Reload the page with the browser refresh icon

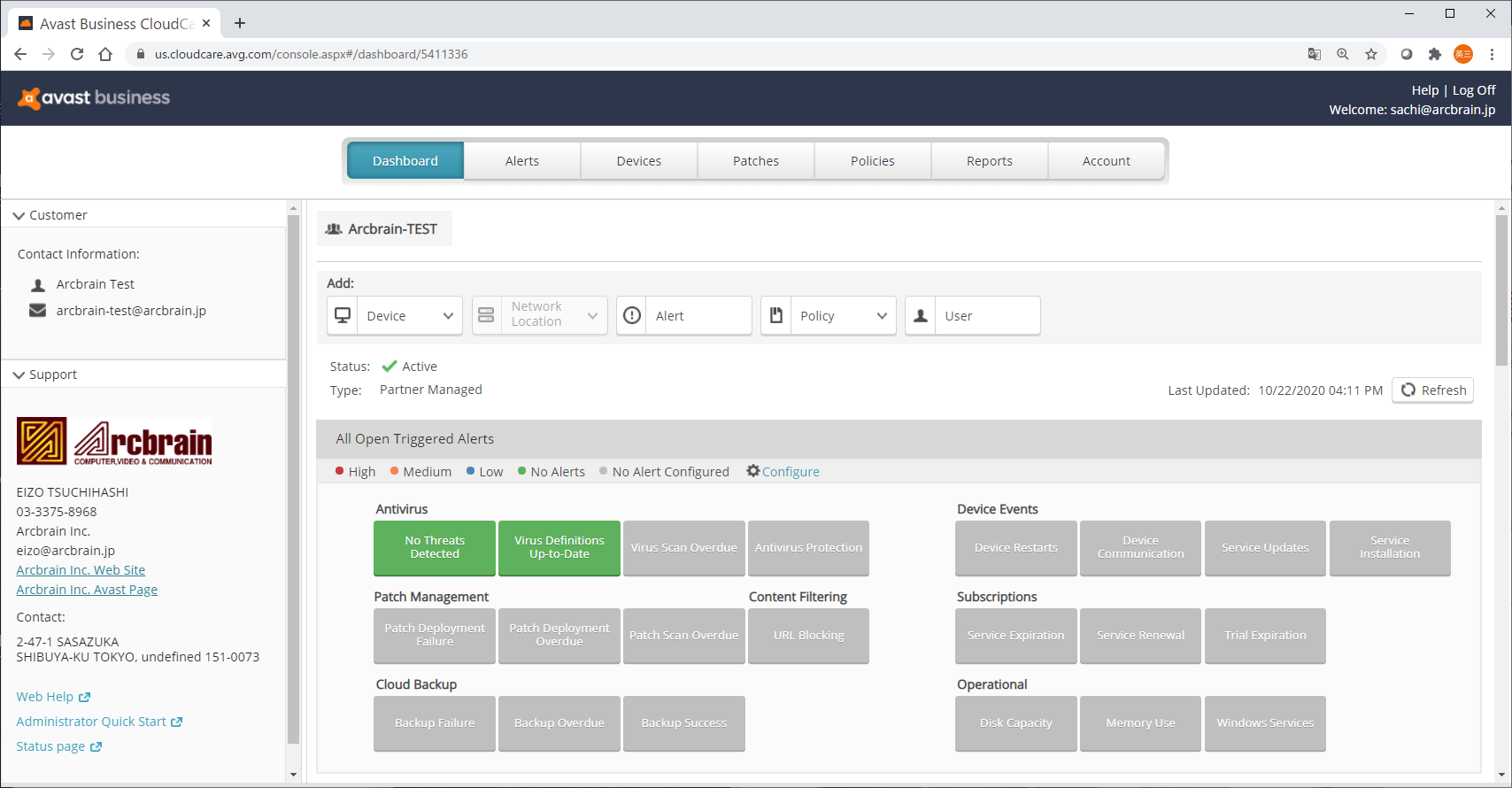pyautogui.click(x=77, y=54)
